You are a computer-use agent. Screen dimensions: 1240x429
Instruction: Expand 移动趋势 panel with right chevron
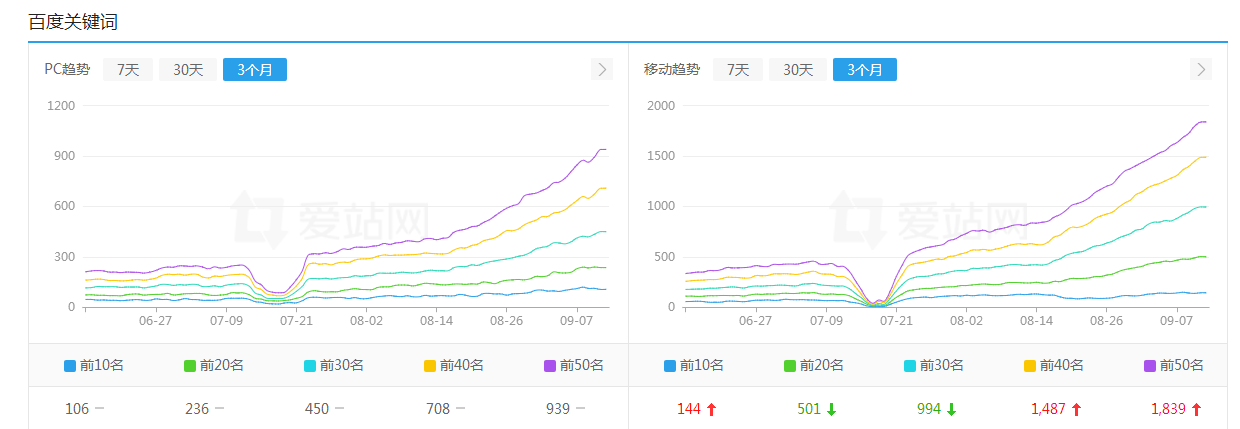[1201, 69]
